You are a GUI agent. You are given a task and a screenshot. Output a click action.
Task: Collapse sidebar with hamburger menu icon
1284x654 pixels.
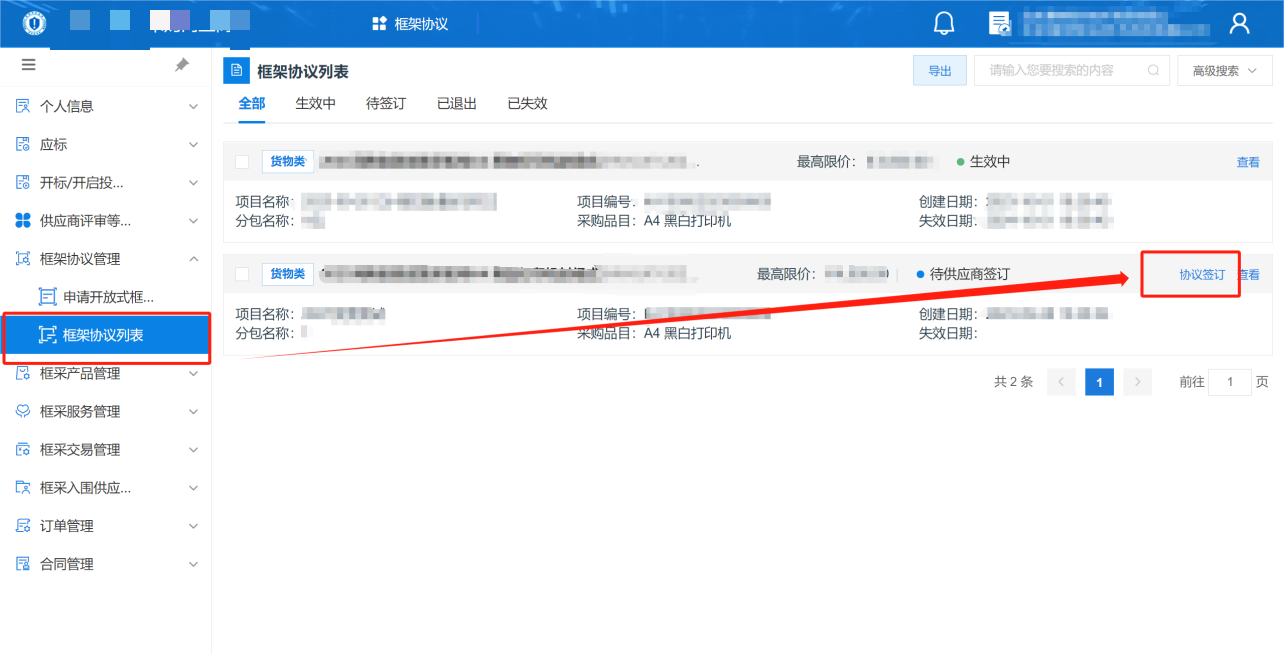(x=28, y=65)
